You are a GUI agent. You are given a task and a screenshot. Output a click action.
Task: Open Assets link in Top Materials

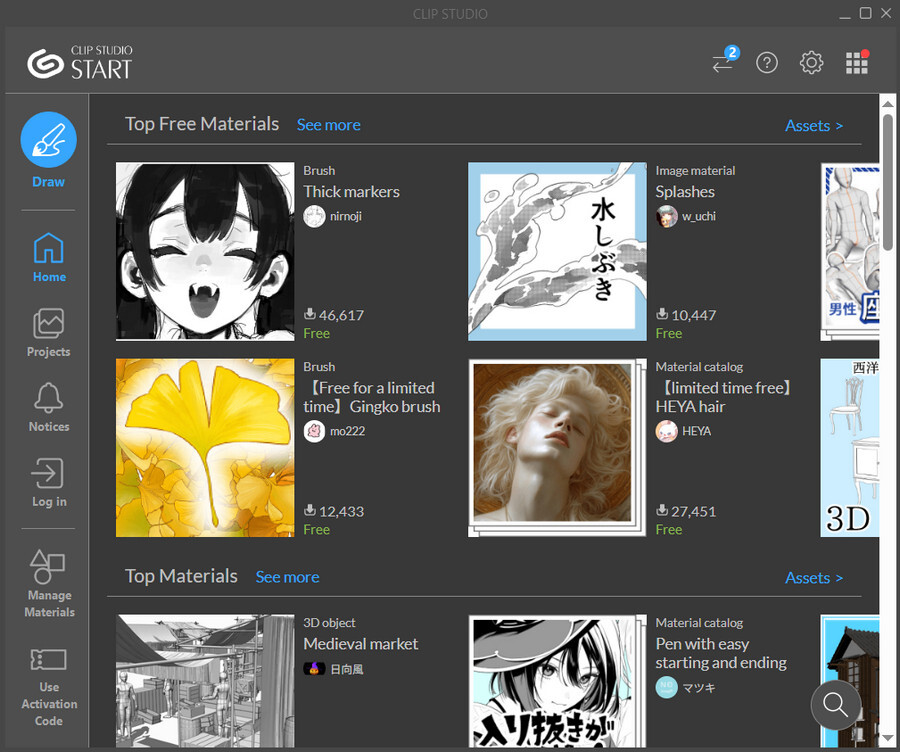pos(814,578)
